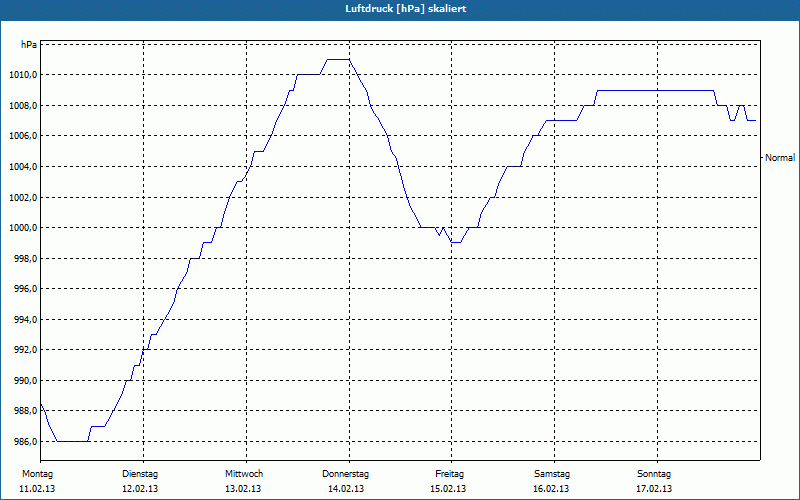This screenshot has height=500, width=800.
Task: Click the date '14.02.13'
Action: [346, 489]
